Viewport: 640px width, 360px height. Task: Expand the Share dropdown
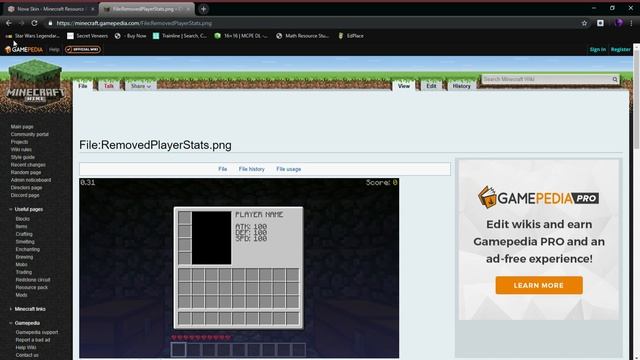pyautogui.click(x=141, y=86)
